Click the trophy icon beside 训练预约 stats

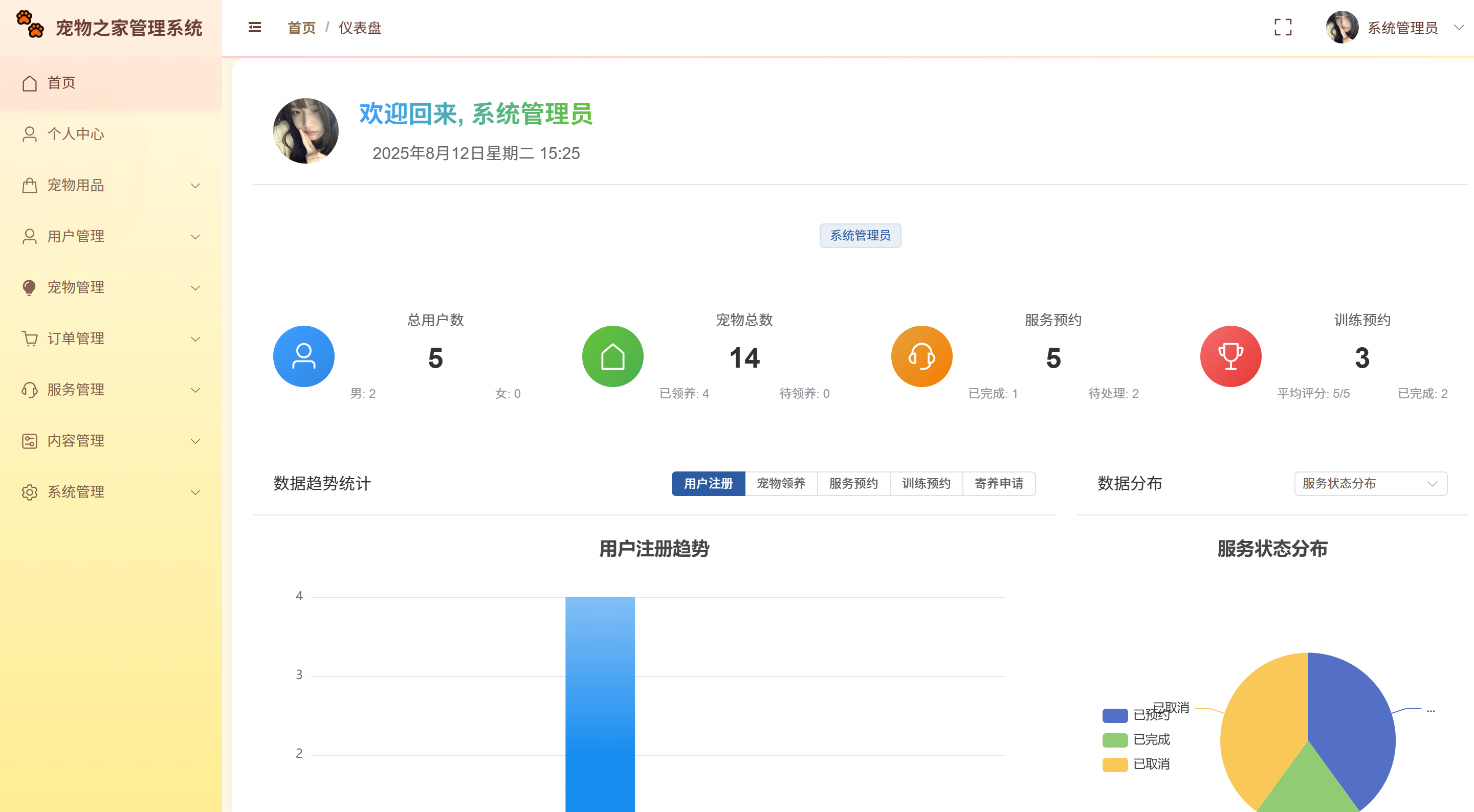tap(1230, 356)
